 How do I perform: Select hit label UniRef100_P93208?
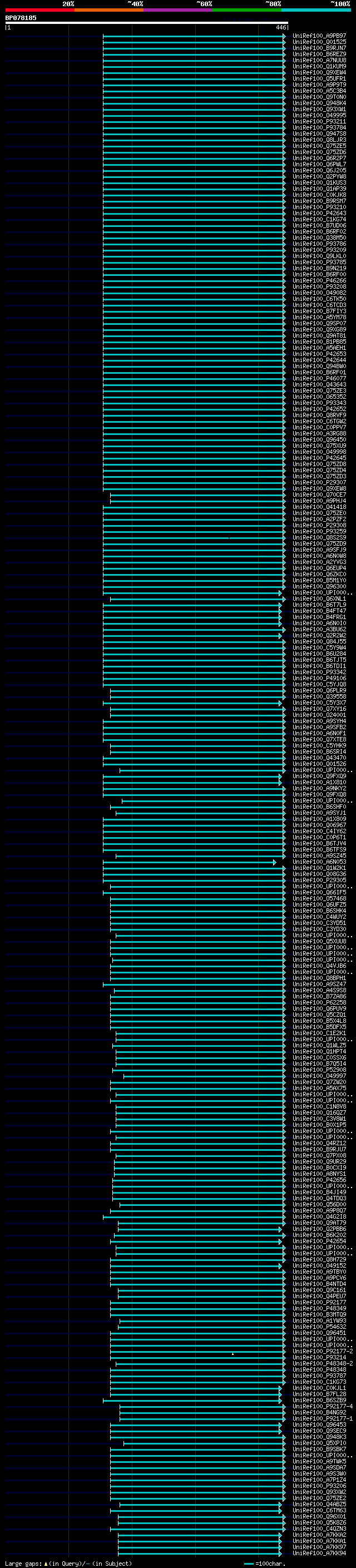click(x=319, y=286)
